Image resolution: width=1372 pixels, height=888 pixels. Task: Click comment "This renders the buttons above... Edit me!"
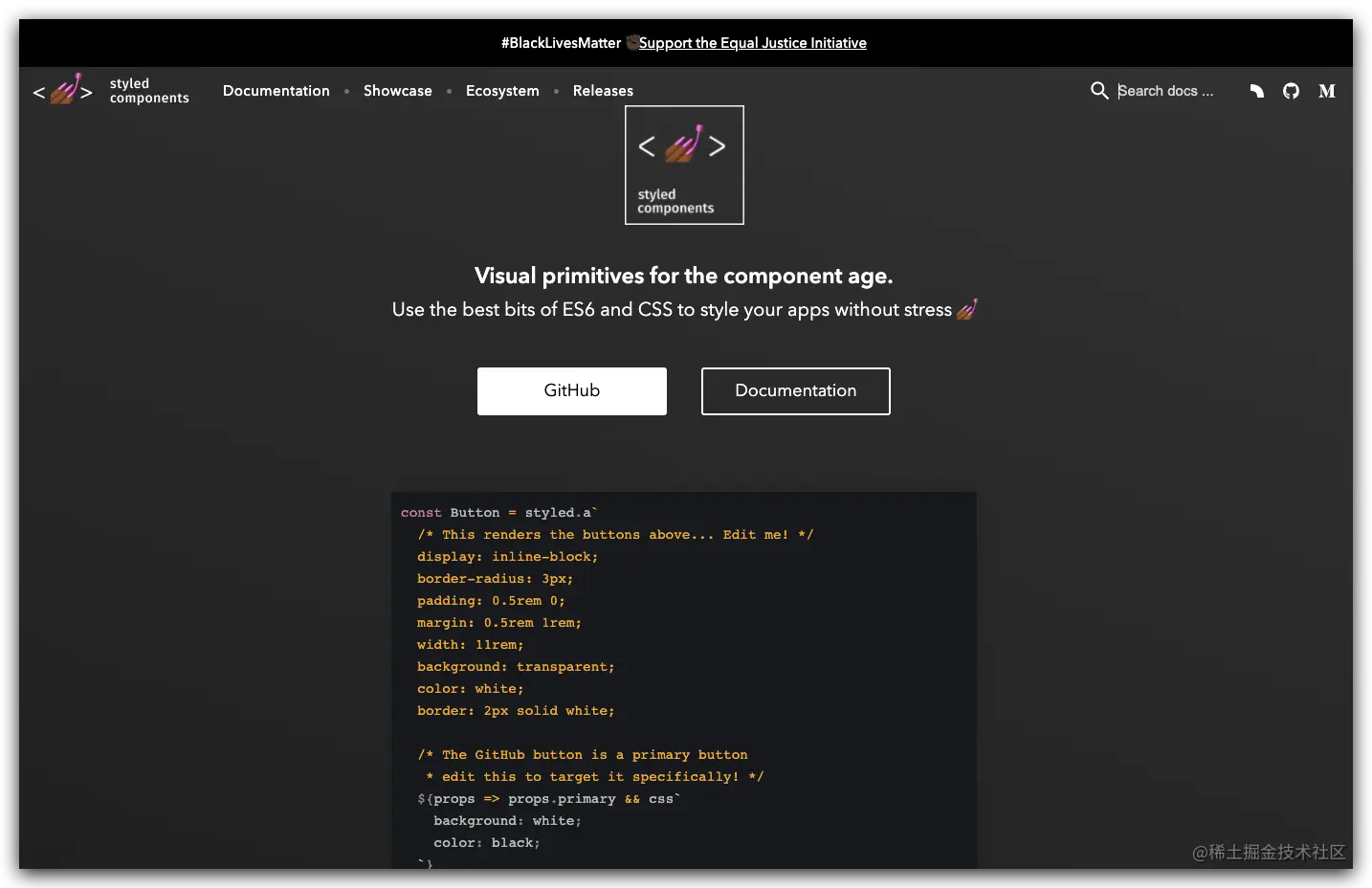[615, 535]
